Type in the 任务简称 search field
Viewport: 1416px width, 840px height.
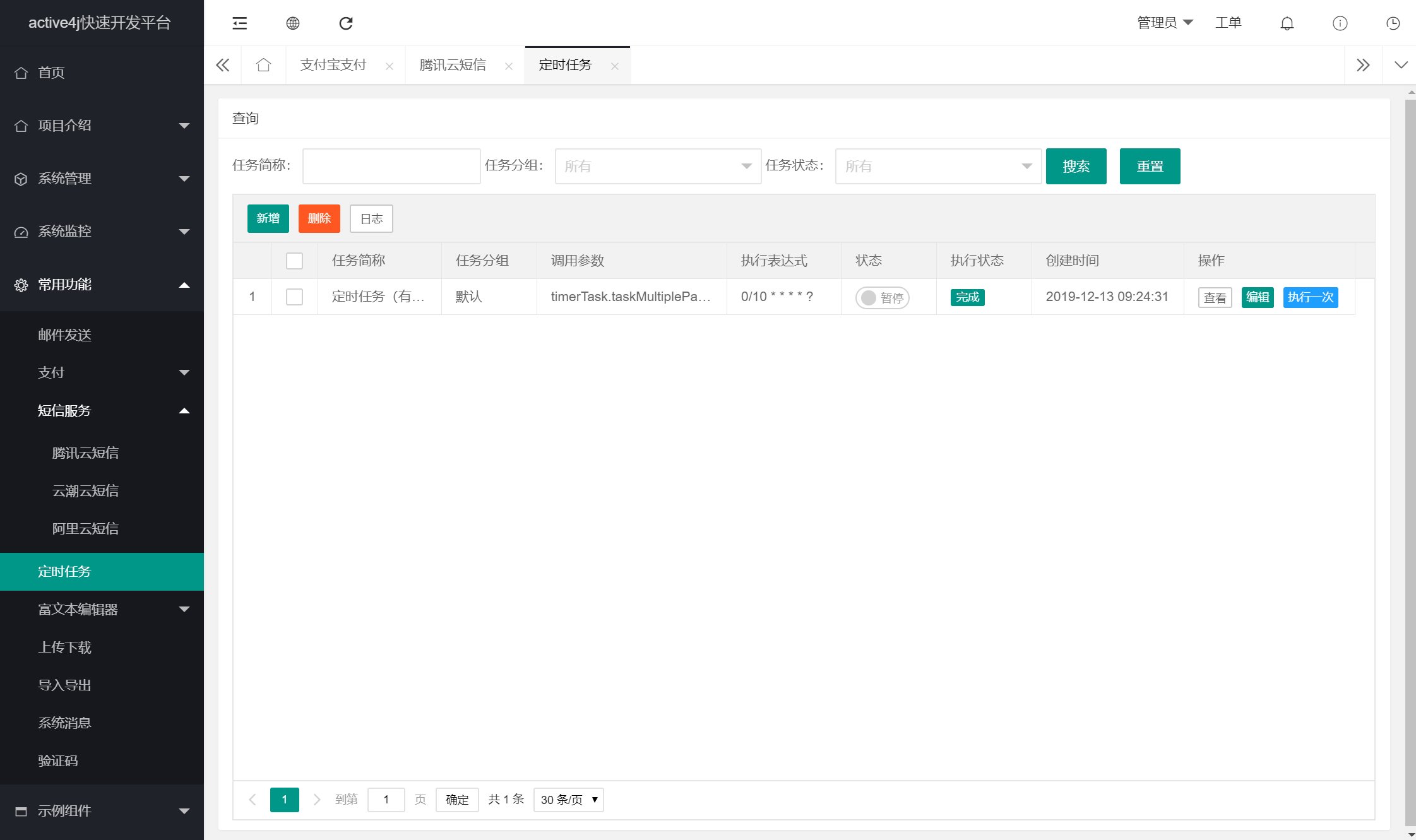click(391, 166)
